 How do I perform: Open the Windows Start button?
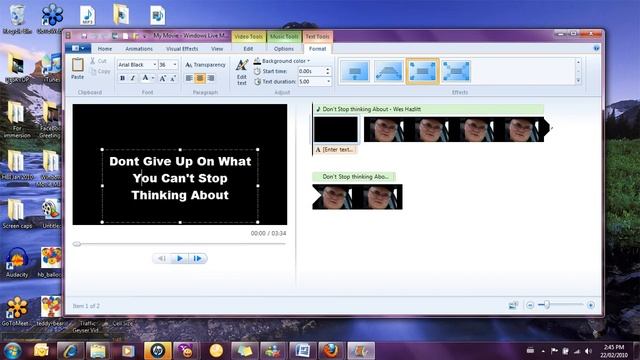(12, 351)
